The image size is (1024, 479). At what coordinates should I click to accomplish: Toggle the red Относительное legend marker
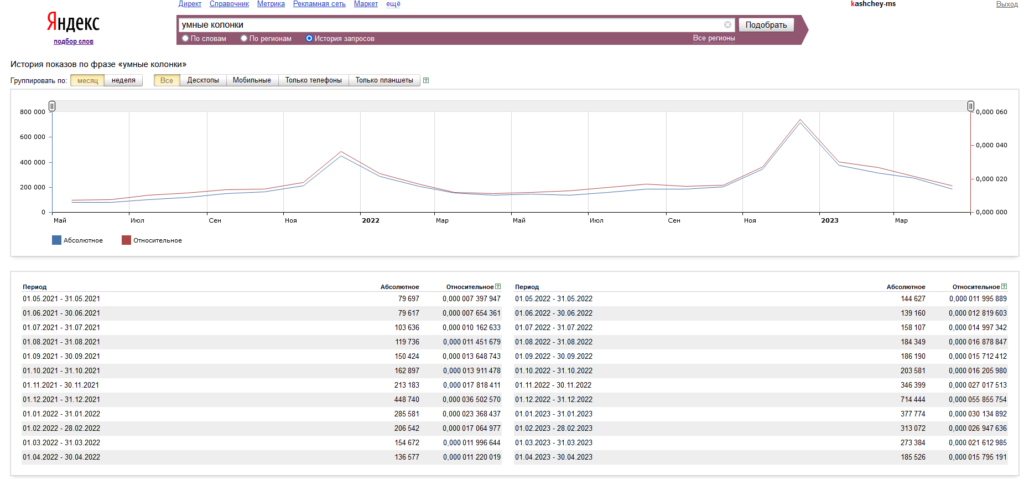coord(126,240)
